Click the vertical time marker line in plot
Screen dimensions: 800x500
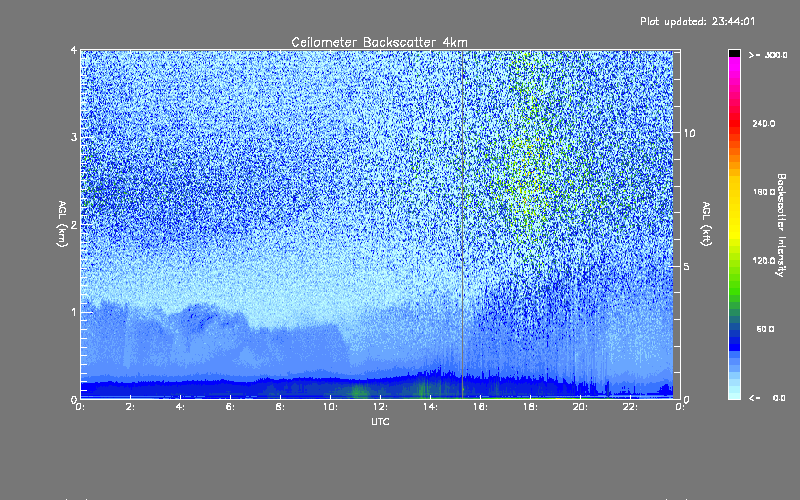point(462,224)
